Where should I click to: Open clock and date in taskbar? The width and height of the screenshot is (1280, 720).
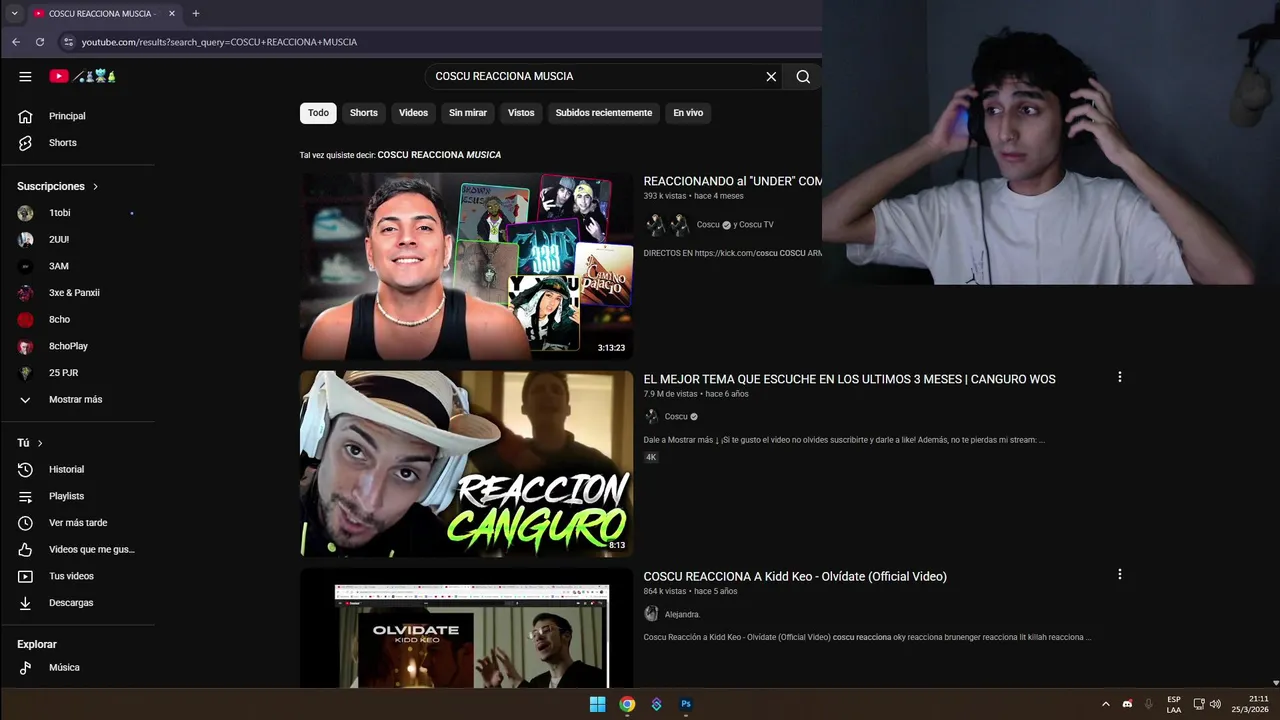(1251, 704)
